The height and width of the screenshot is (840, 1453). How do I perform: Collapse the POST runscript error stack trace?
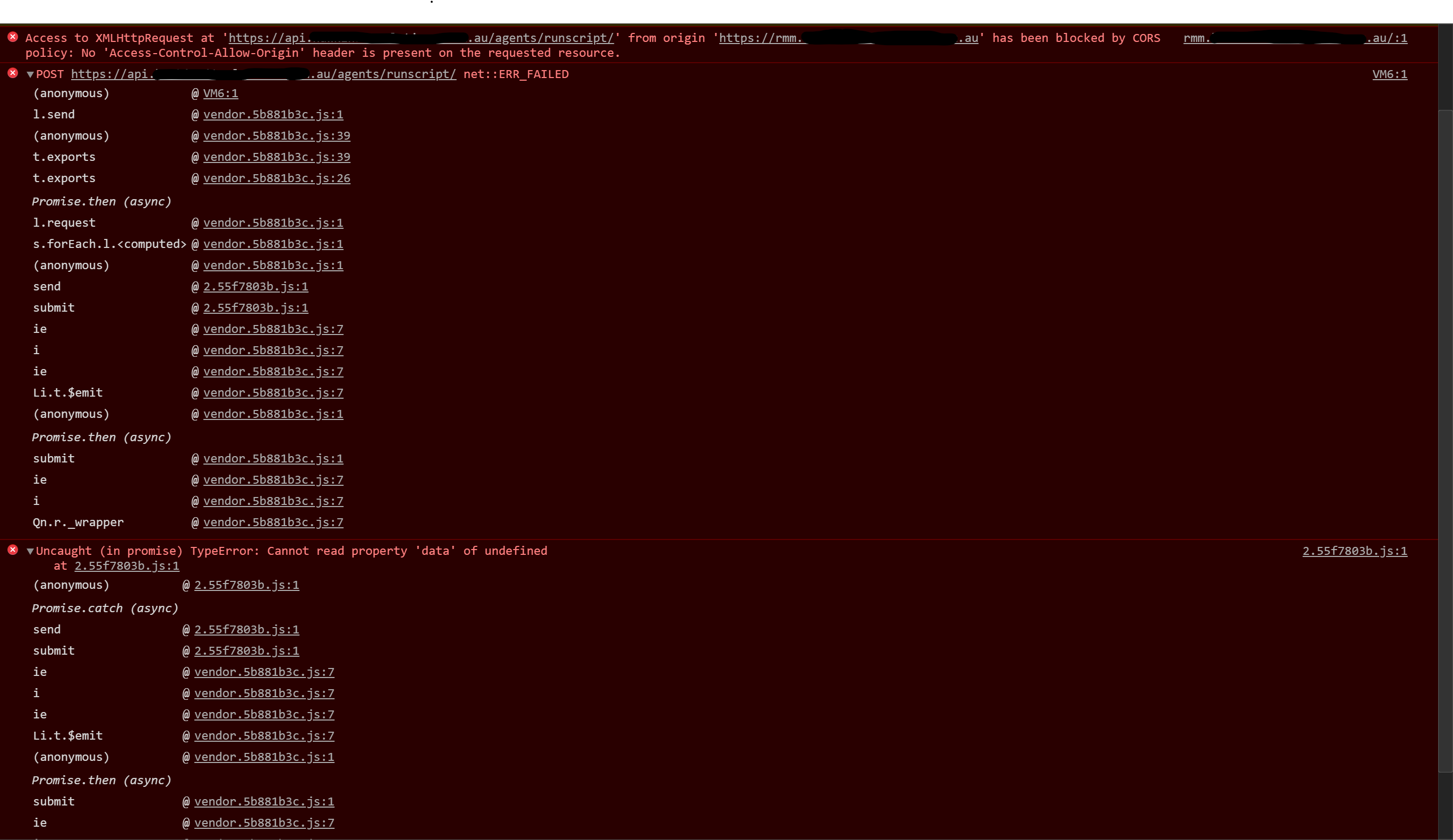29,74
